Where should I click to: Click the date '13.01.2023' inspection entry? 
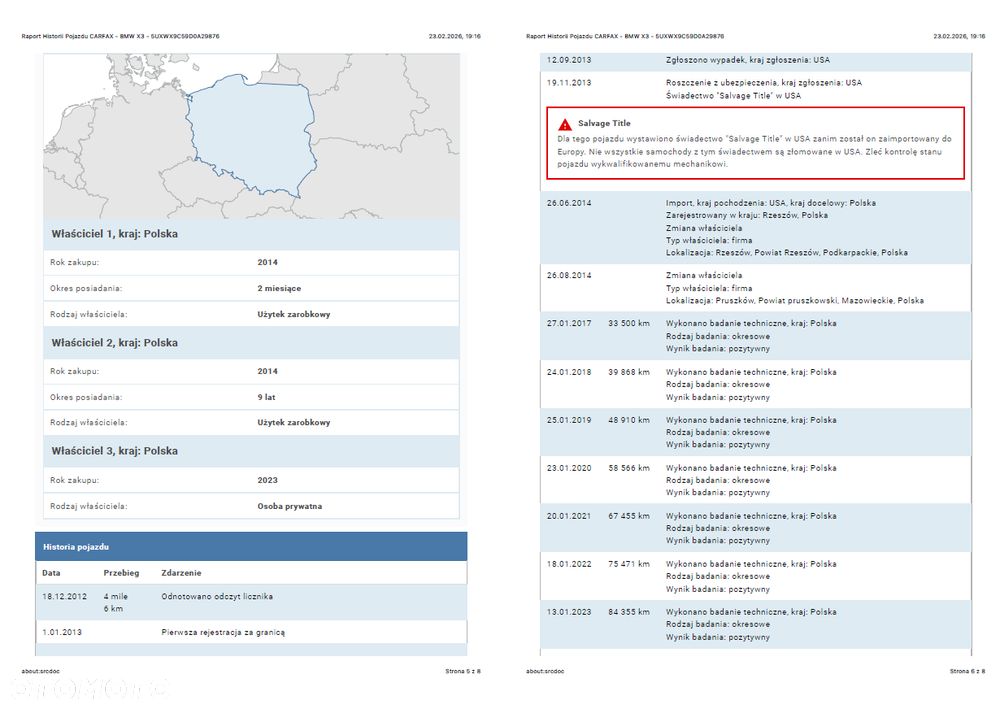569,612
